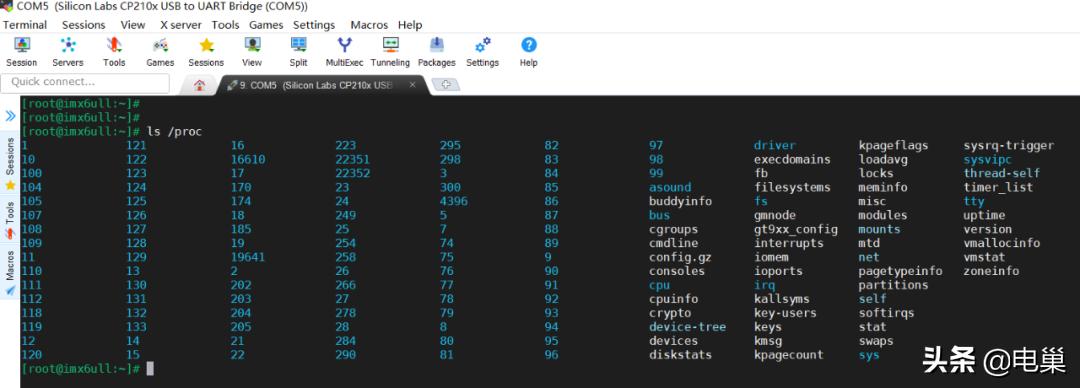Open the X server menu

coord(180,25)
